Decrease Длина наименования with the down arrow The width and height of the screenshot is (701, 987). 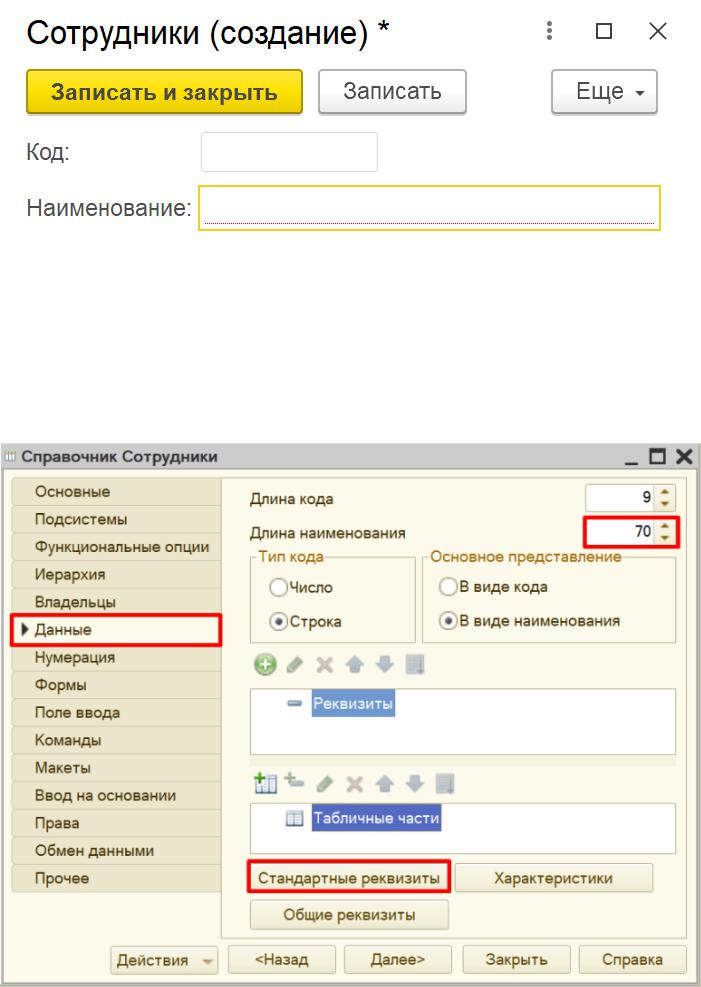665,538
